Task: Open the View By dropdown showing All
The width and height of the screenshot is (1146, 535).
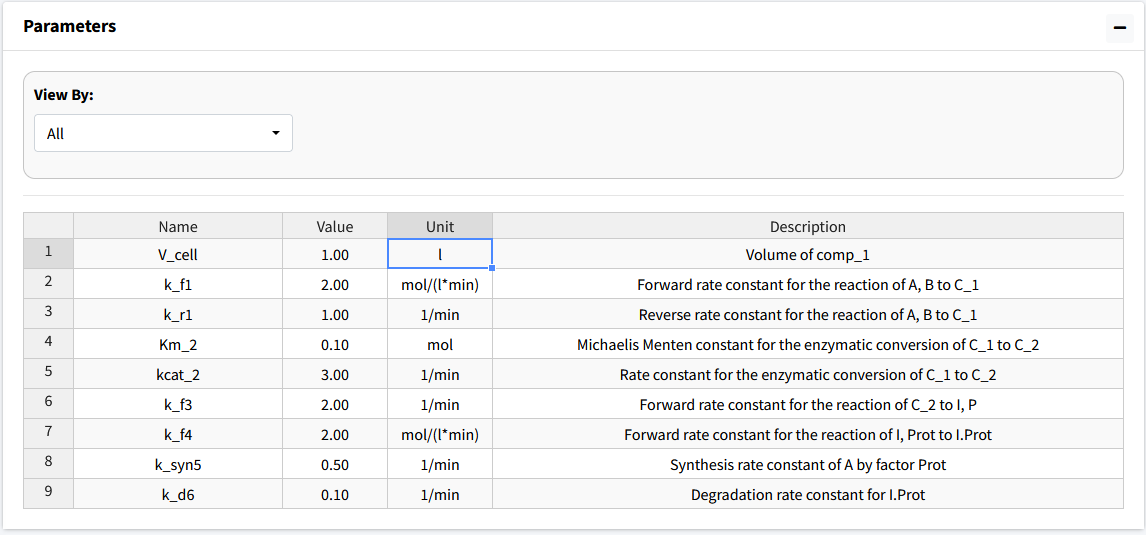Action: coord(163,133)
